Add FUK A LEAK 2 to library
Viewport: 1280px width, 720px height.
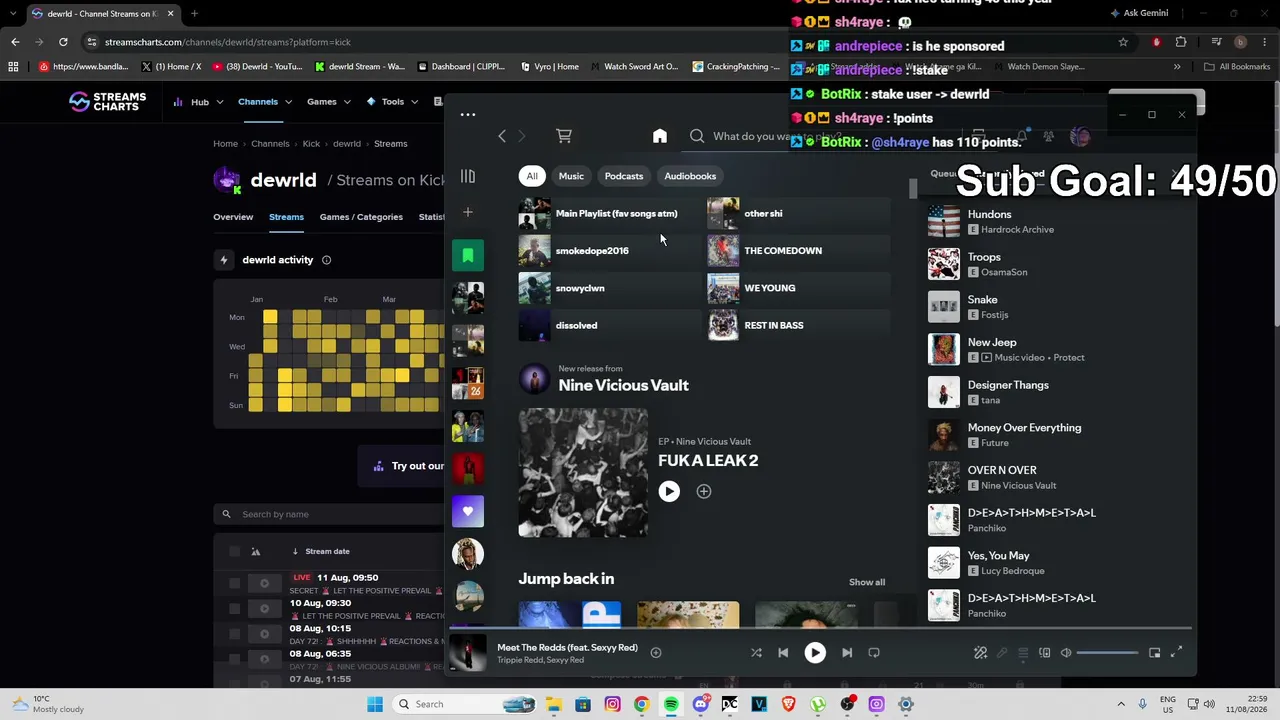pos(704,491)
